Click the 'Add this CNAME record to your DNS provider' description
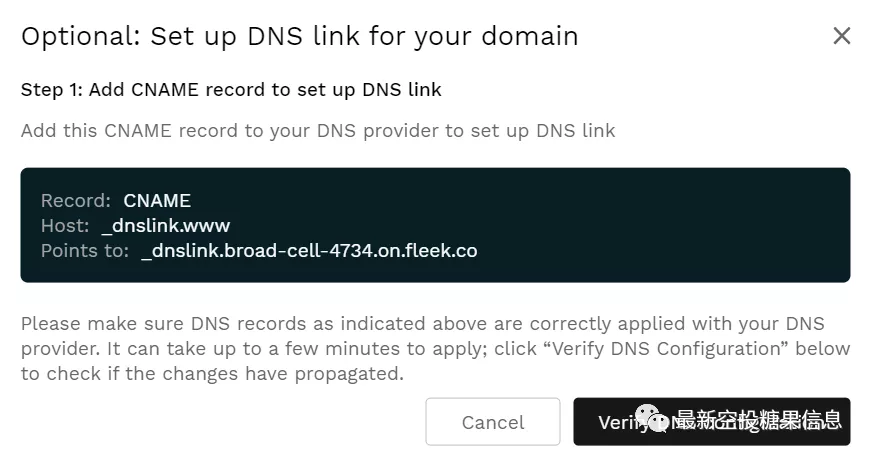This screenshot has width=872, height=459. pyautogui.click(x=318, y=131)
